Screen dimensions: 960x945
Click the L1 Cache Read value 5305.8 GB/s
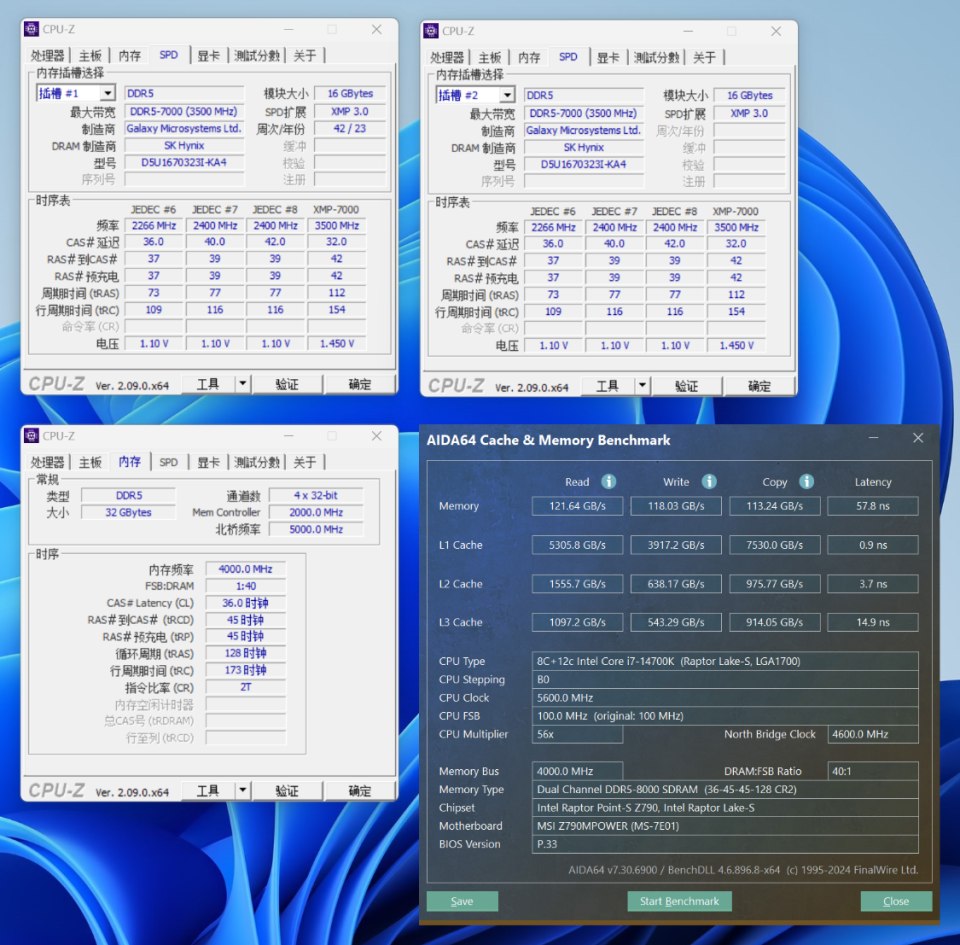[x=577, y=545]
